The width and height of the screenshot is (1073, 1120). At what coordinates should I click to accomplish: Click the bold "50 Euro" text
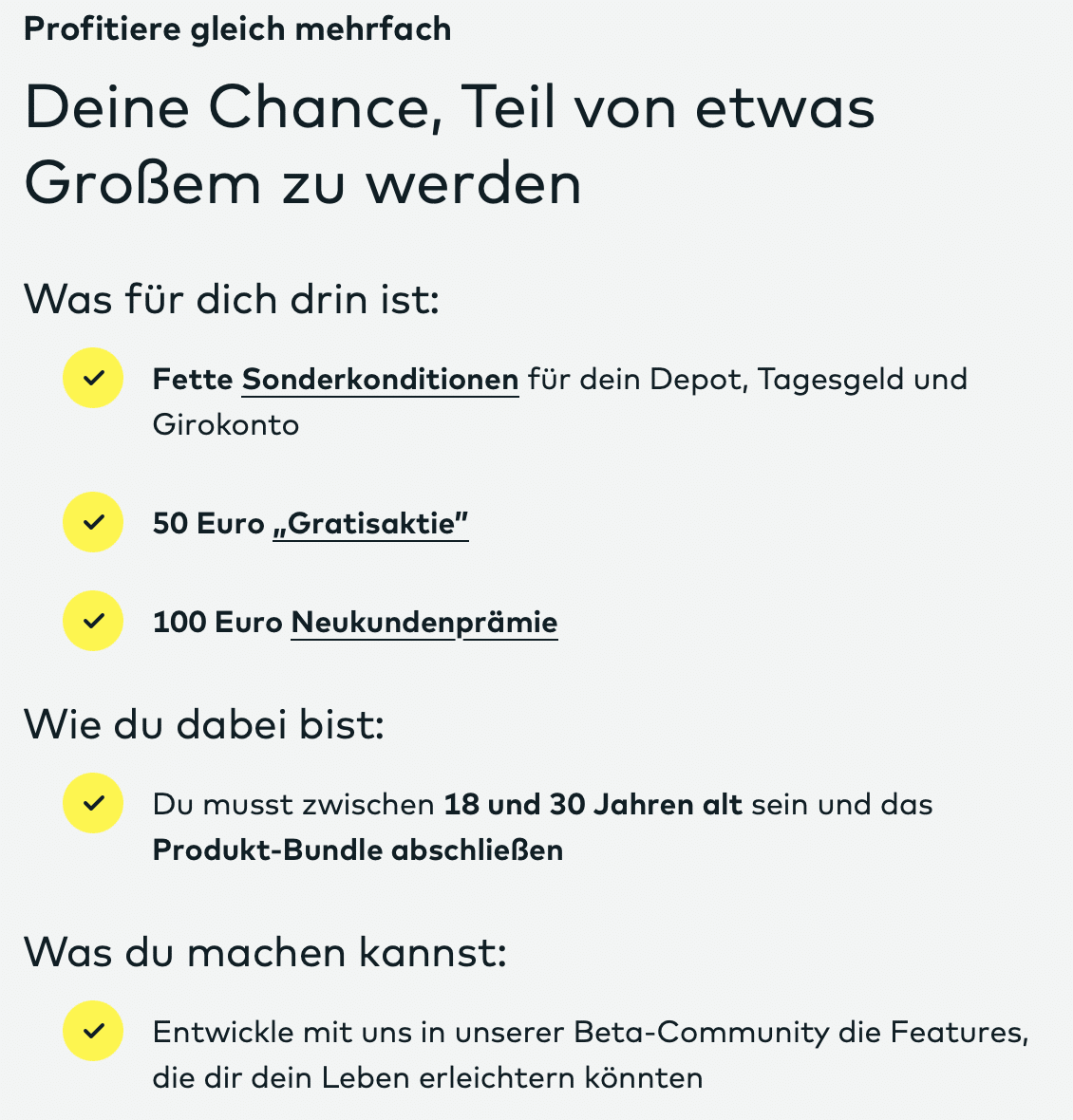(209, 524)
